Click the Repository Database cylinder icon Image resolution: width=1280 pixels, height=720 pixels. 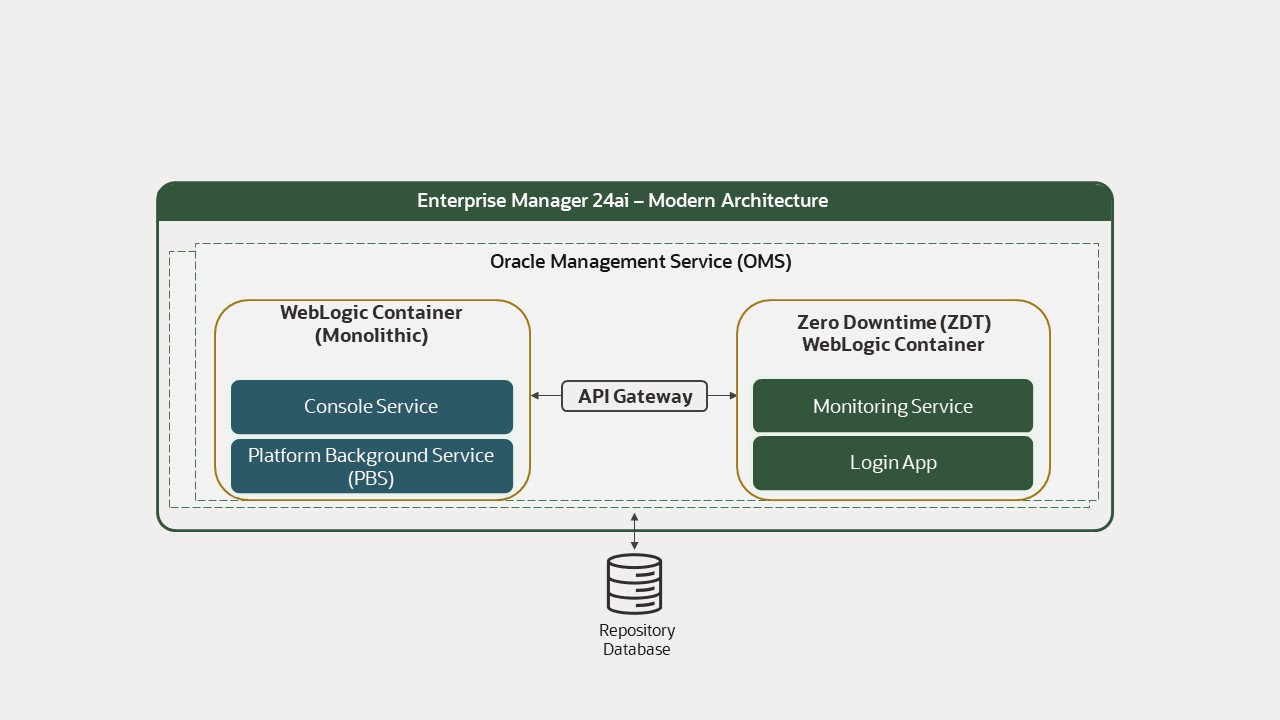point(634,584)
